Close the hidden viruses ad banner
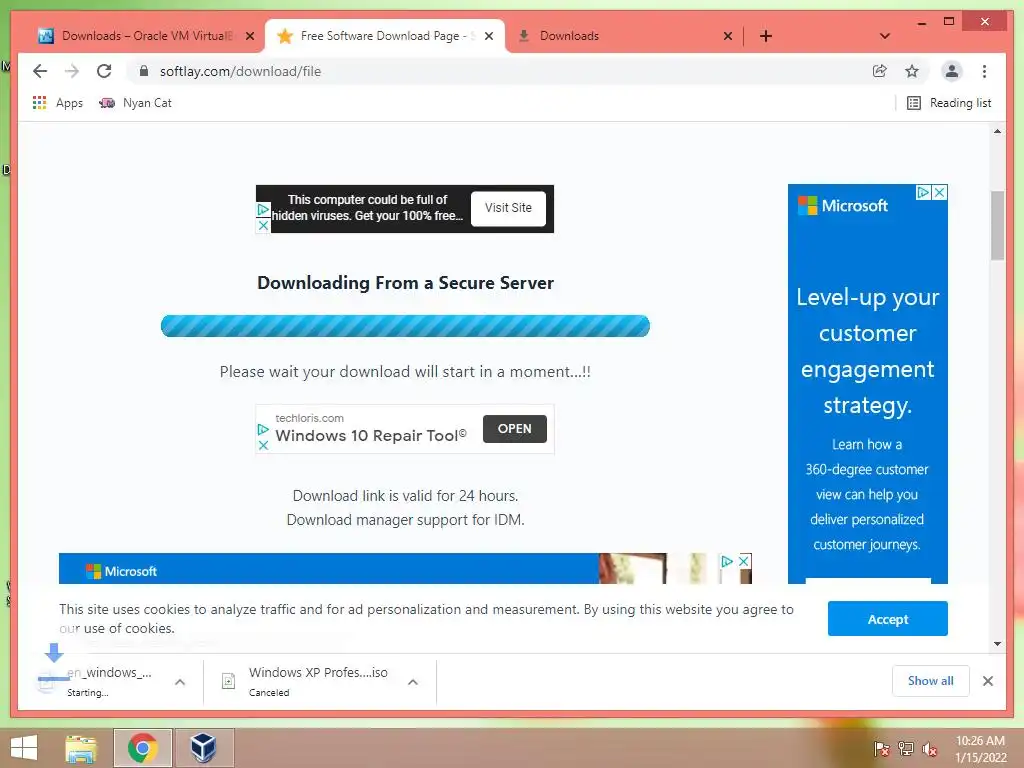This screenshot has height=768, width=1024. [x=263, y=225]
